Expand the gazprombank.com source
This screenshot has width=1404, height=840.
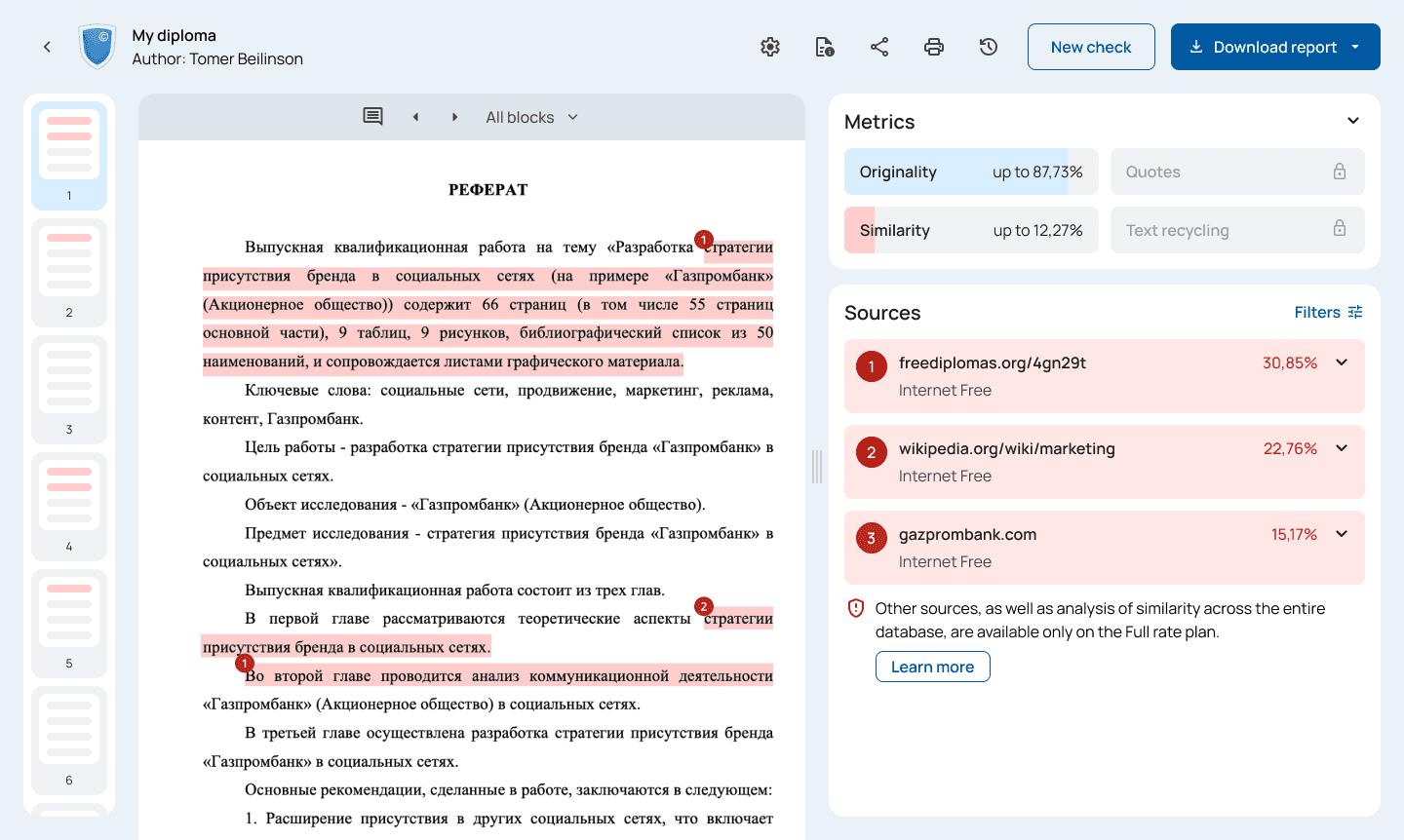(x=1342, y=534)
